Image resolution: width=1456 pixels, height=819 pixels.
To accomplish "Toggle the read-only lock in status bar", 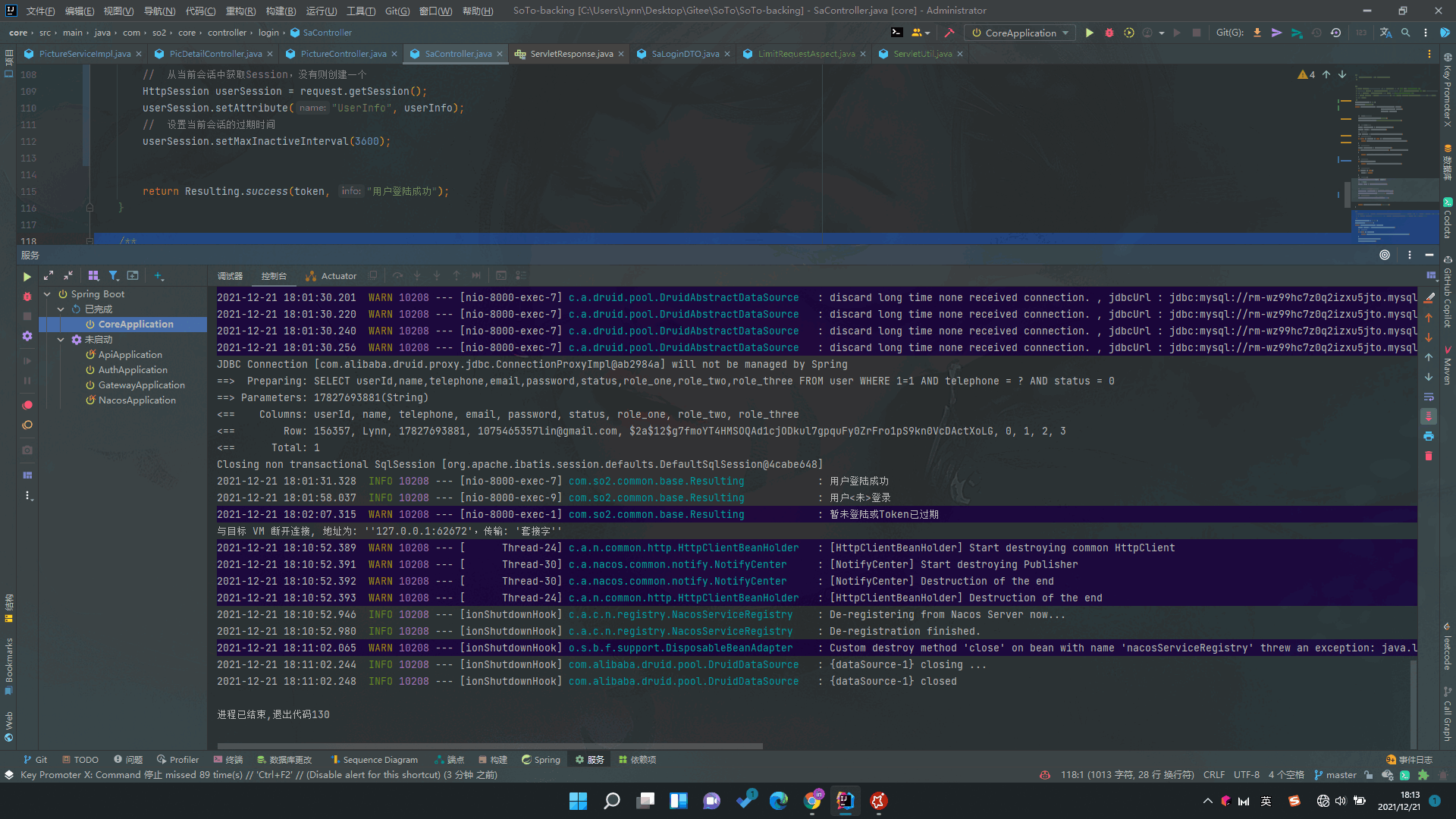I will (x=1368, y=774).
